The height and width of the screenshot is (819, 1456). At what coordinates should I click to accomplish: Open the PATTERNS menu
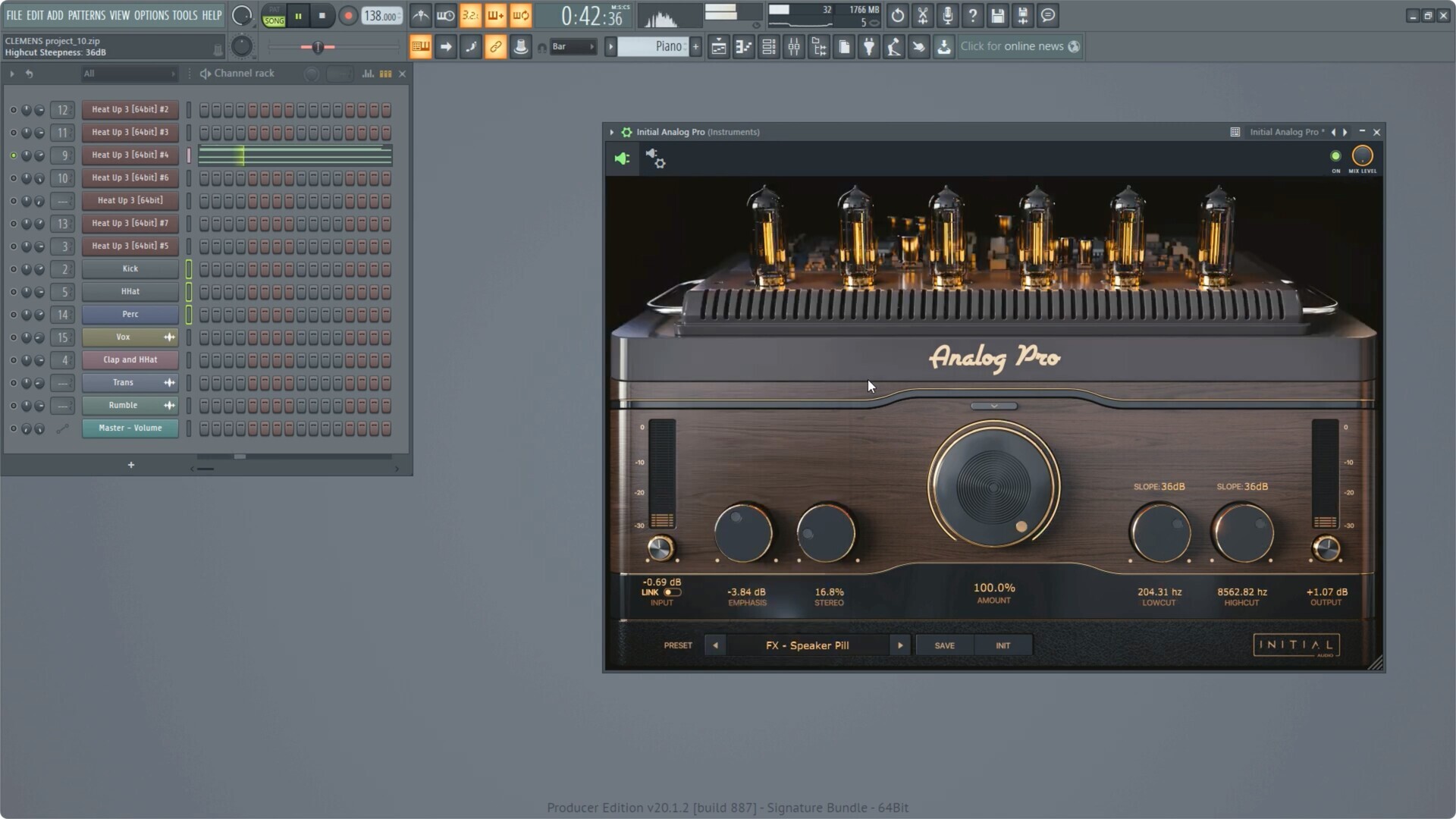(86, 15)
